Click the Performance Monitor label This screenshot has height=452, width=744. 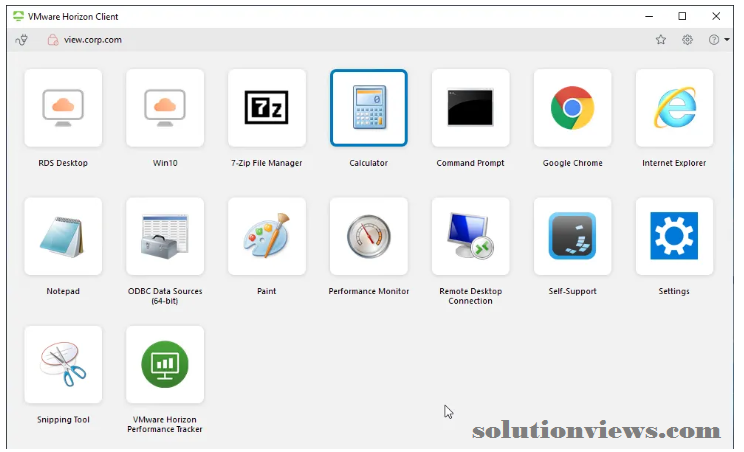pos(369,291)
